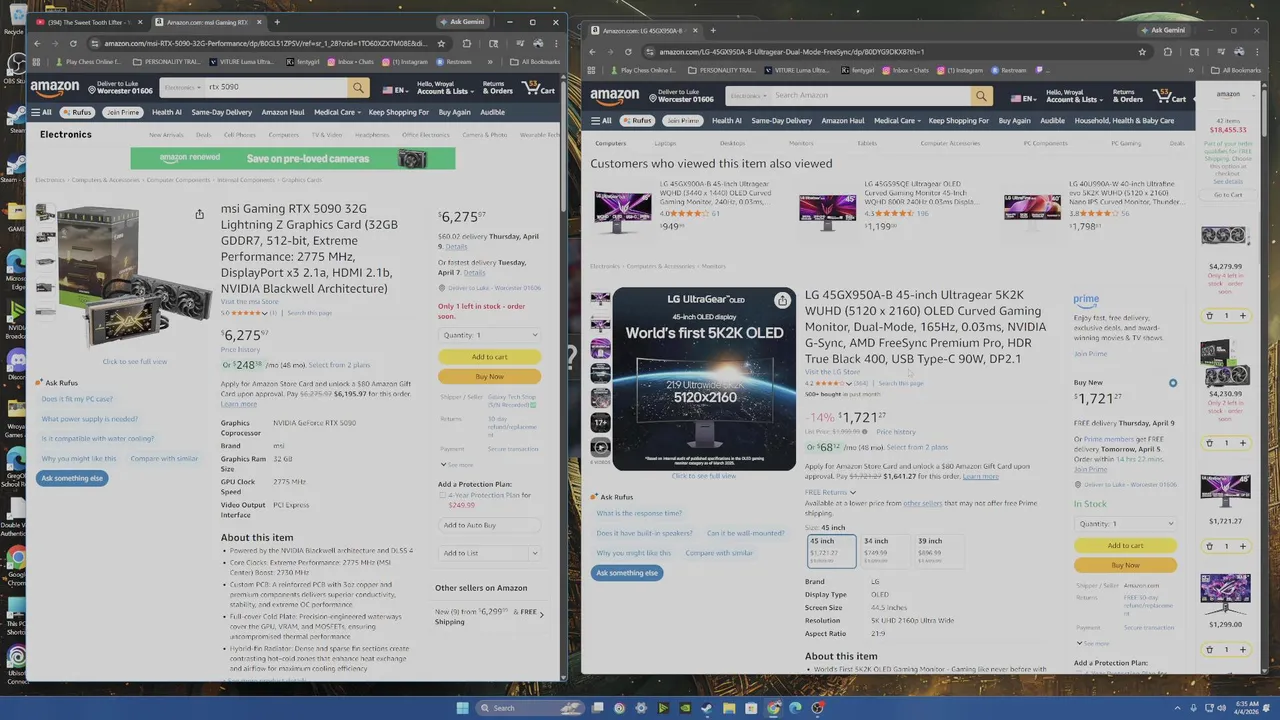Share the MSI RTX 5090 product image

(x=199, y=214)
